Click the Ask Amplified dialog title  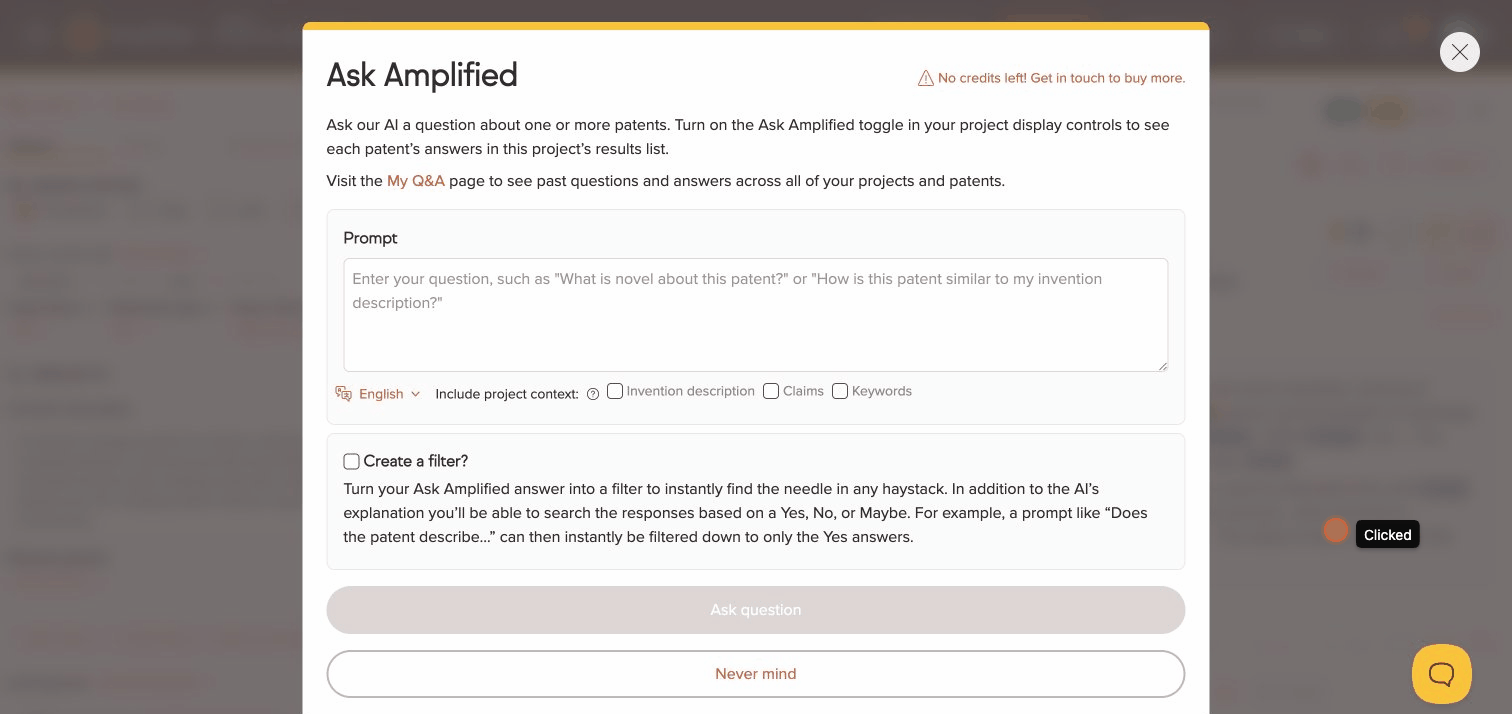(x=422, y=75)
